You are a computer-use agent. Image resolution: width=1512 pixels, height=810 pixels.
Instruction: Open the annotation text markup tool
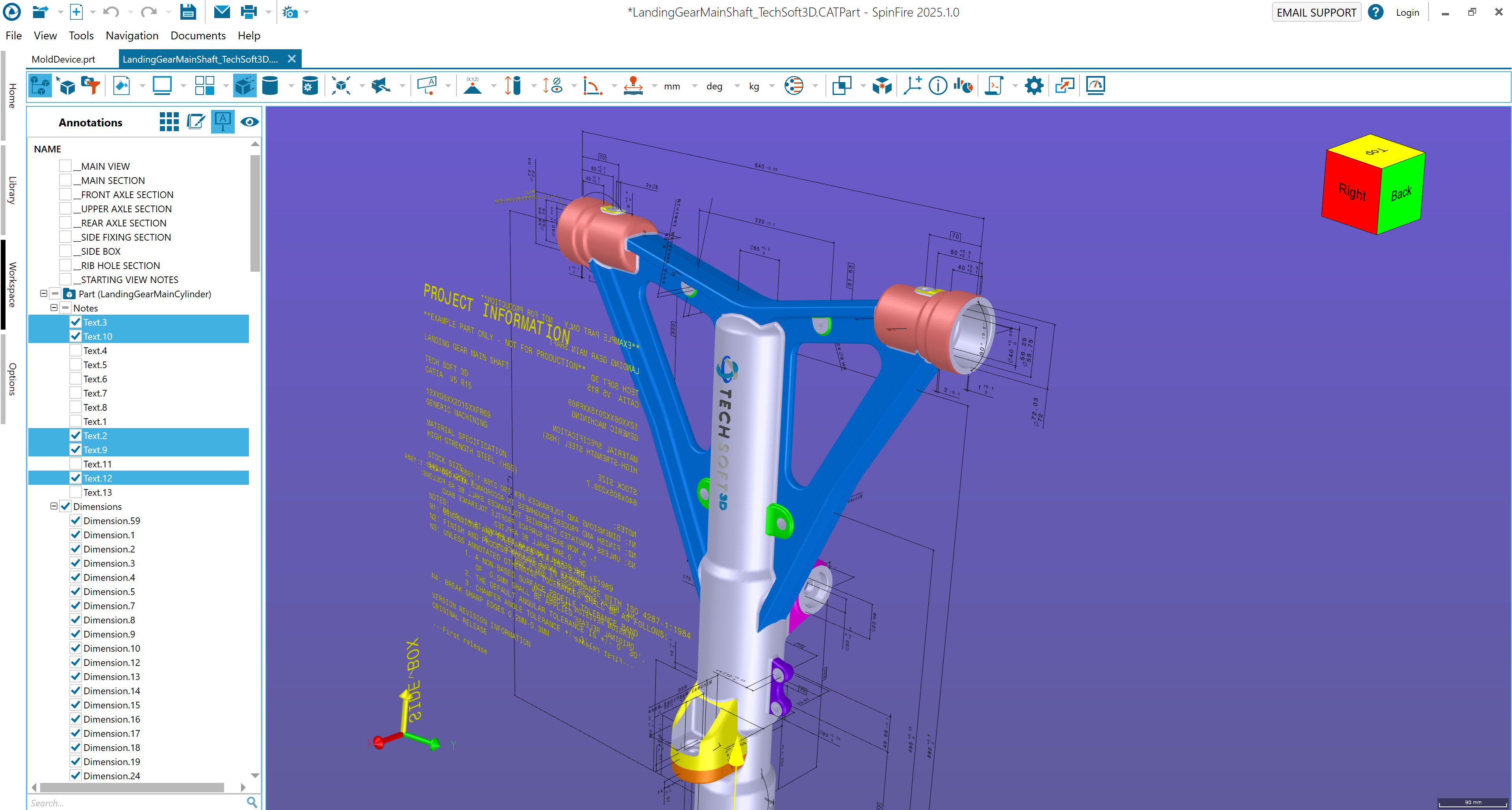click(x=427, y=86)
